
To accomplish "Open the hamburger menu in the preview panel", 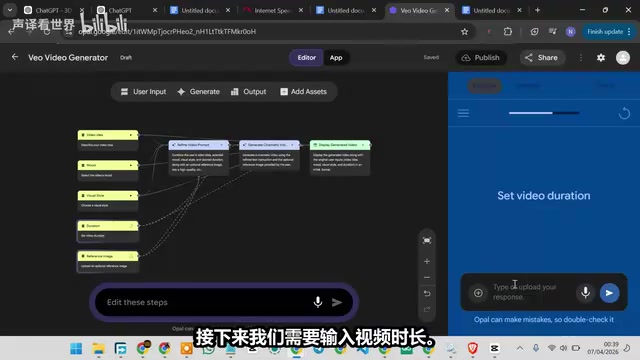I will (463, 113).
